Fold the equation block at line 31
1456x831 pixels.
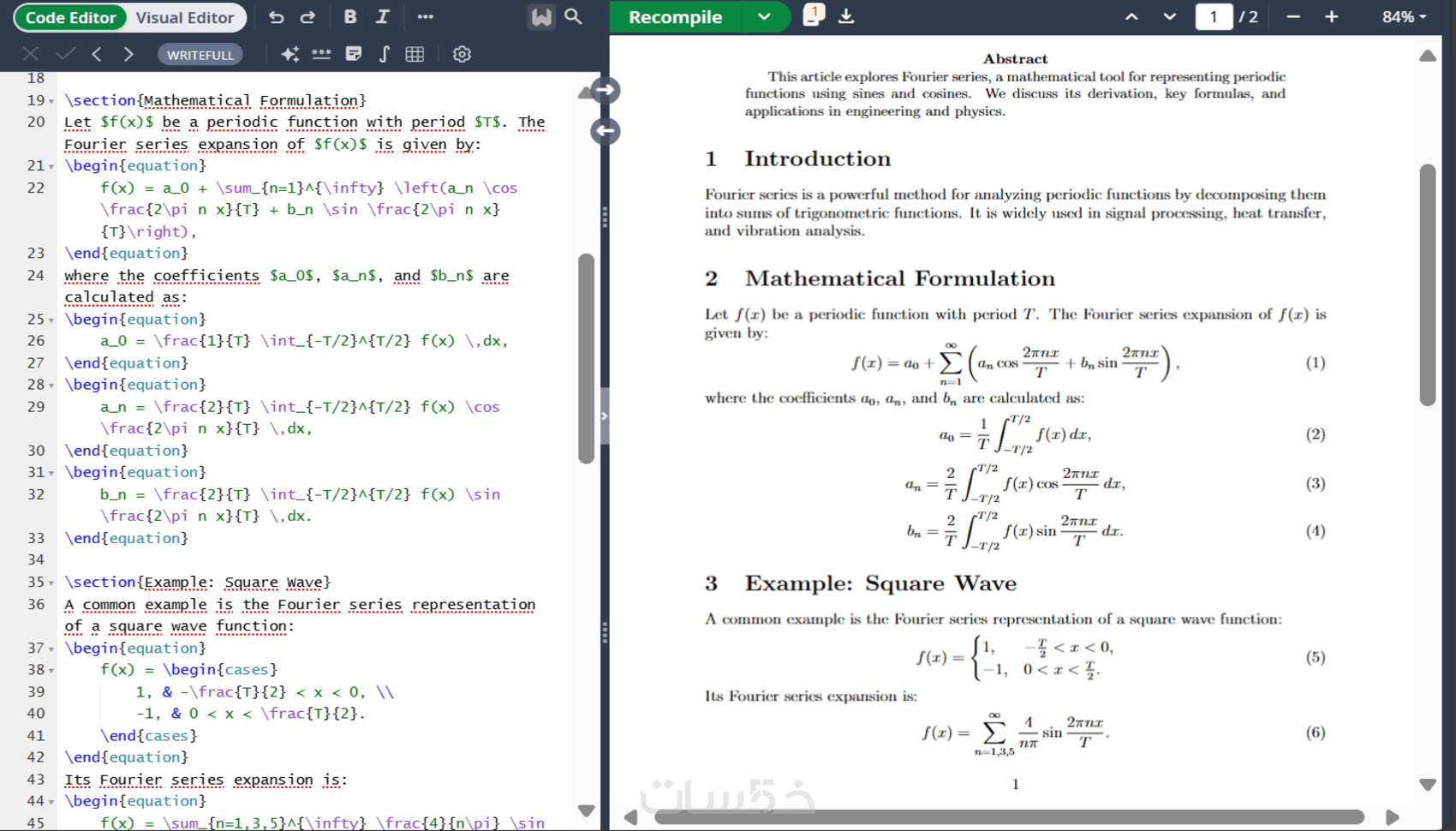pos(51,474)
